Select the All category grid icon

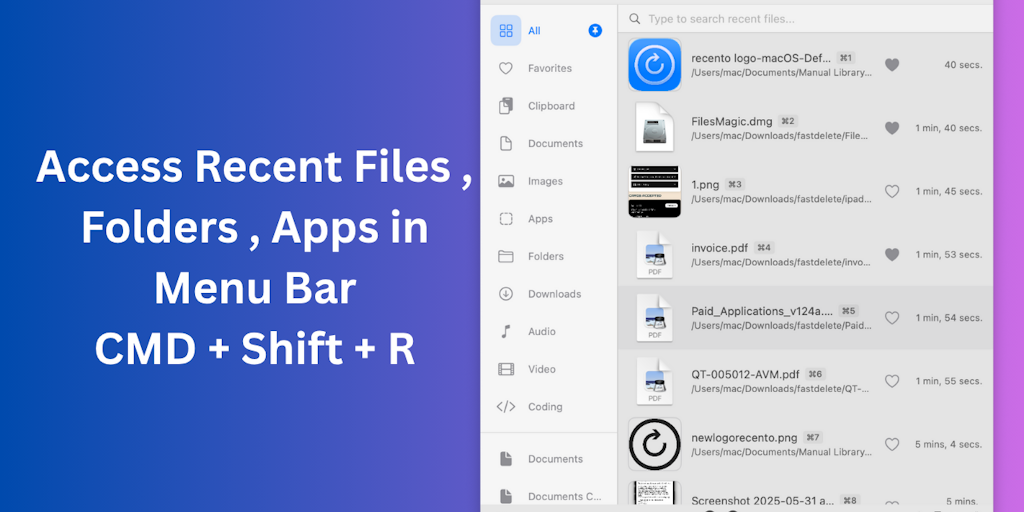[x=506, y=31]
